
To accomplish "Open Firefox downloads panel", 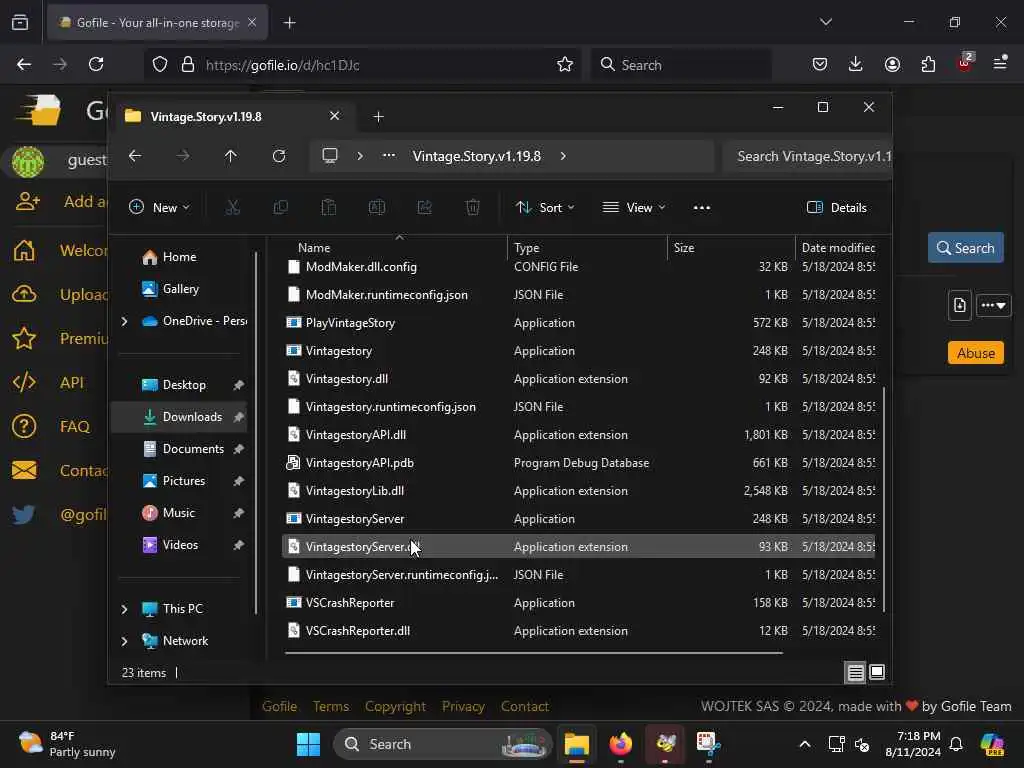I will tap(856, 64).
